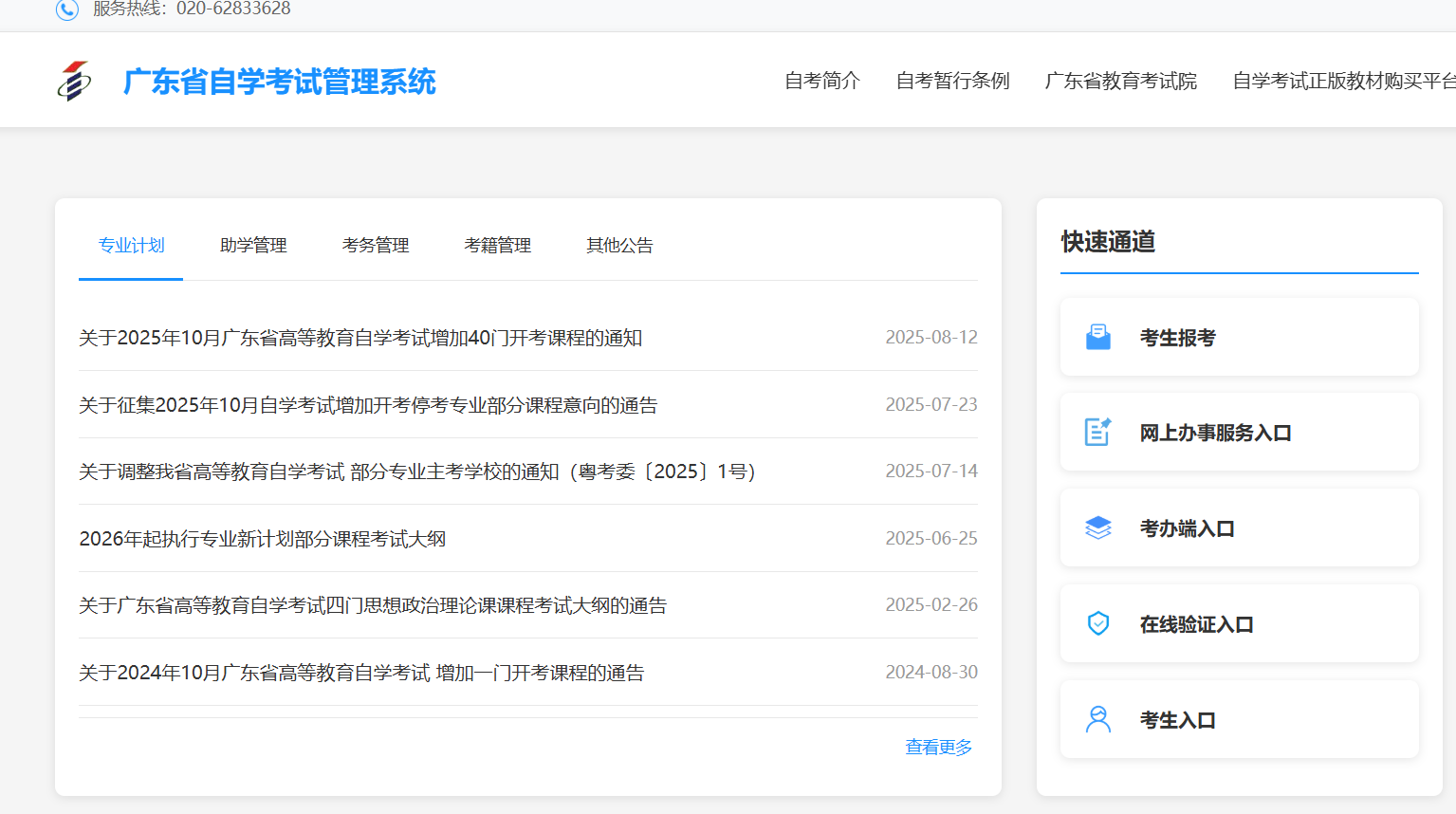Click the phone icon beside 服务热线

click(66, 10)
